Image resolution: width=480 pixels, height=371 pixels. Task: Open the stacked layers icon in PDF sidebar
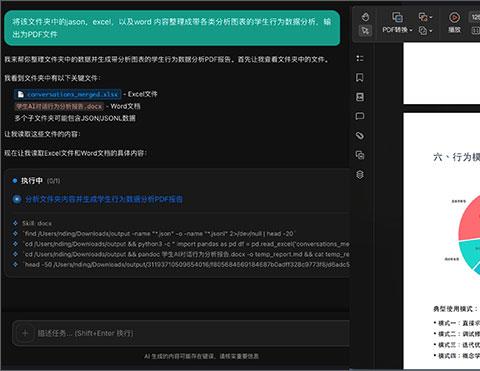coord(360,174)
